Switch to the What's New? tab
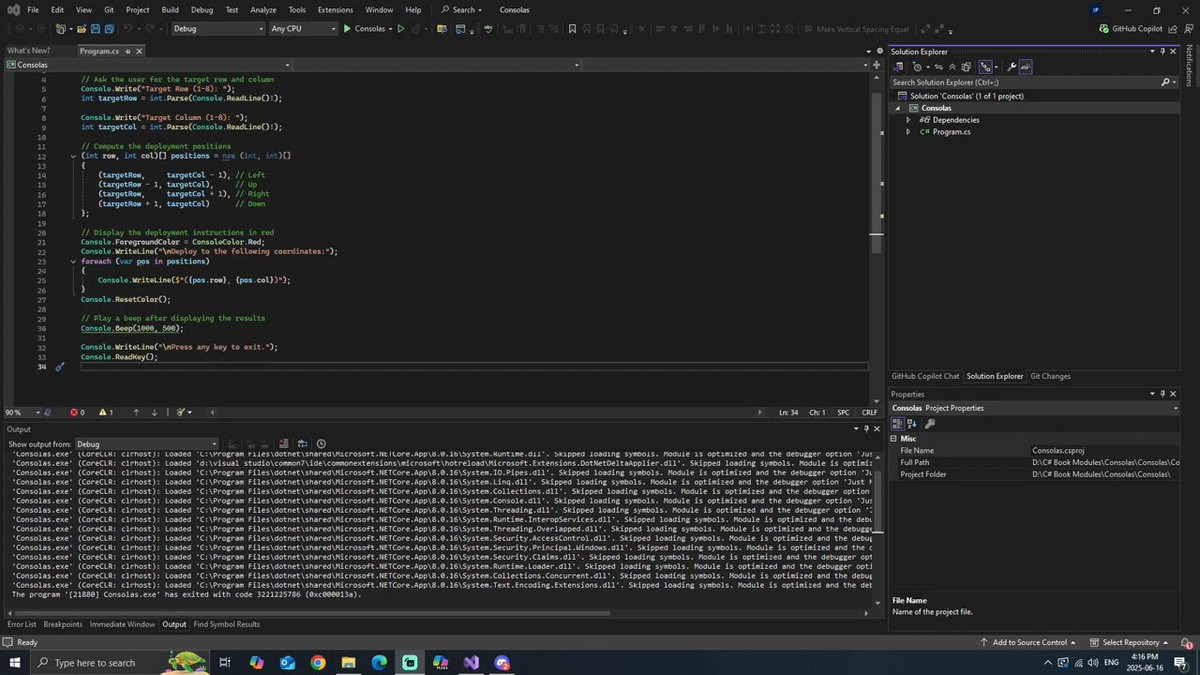The image size is (1200, 675). point(28,50)
